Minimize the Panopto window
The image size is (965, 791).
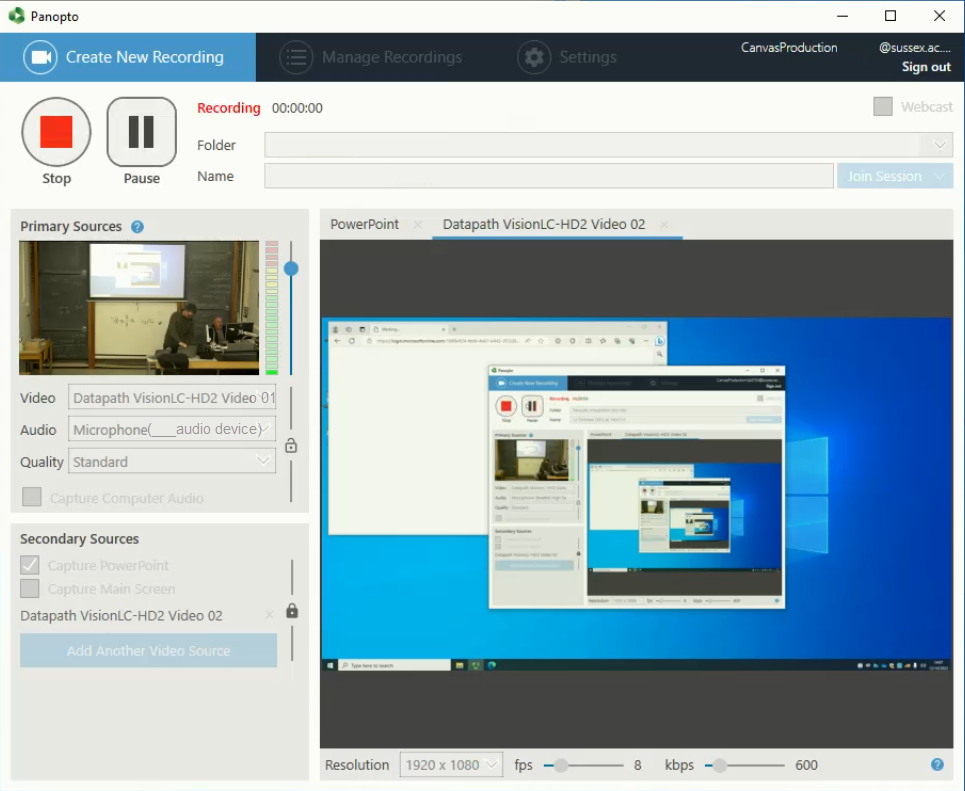[x=842, y=16]
